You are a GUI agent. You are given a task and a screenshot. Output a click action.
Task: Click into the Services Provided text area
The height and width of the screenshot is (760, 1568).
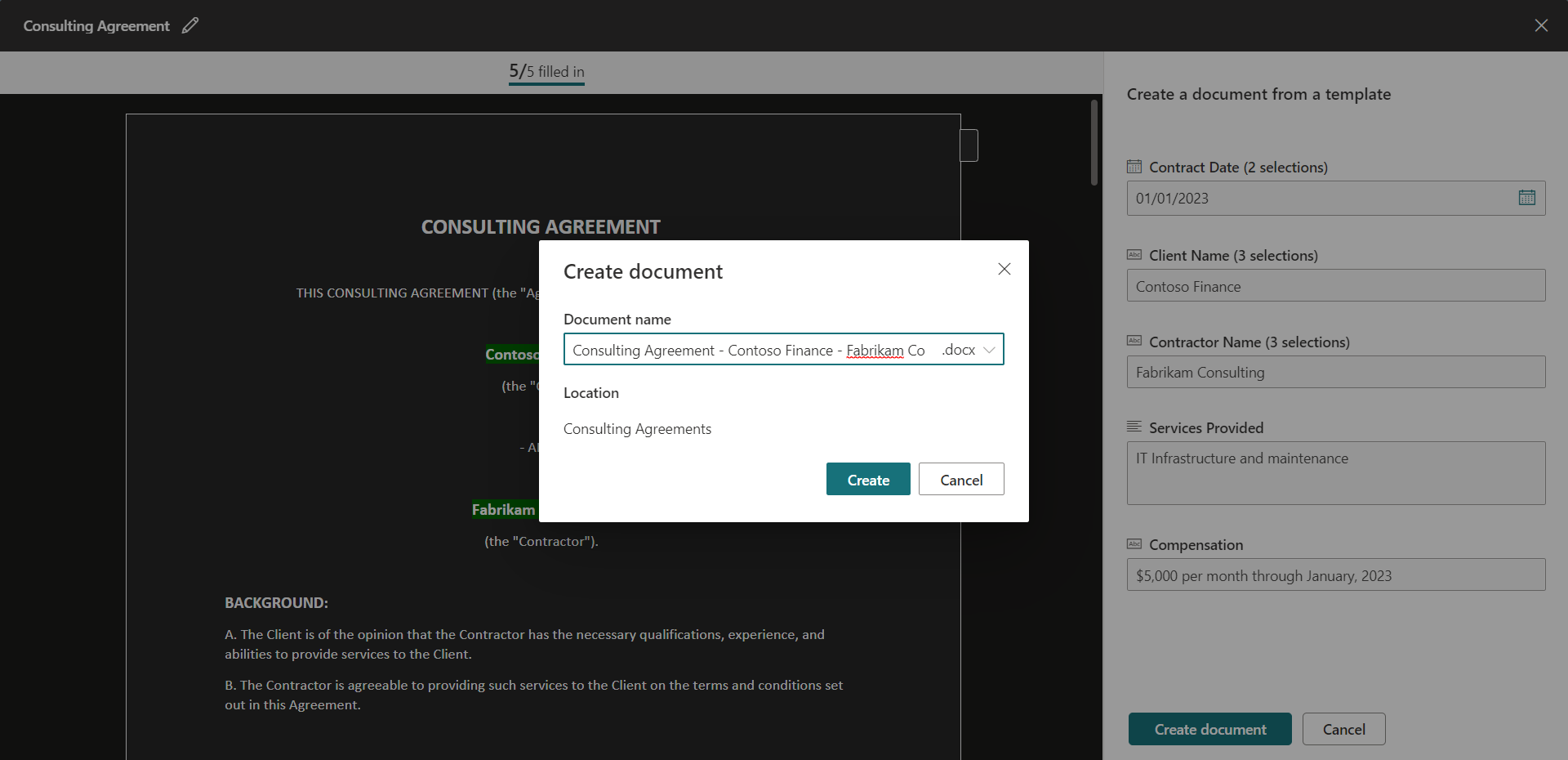(1335, 473)
